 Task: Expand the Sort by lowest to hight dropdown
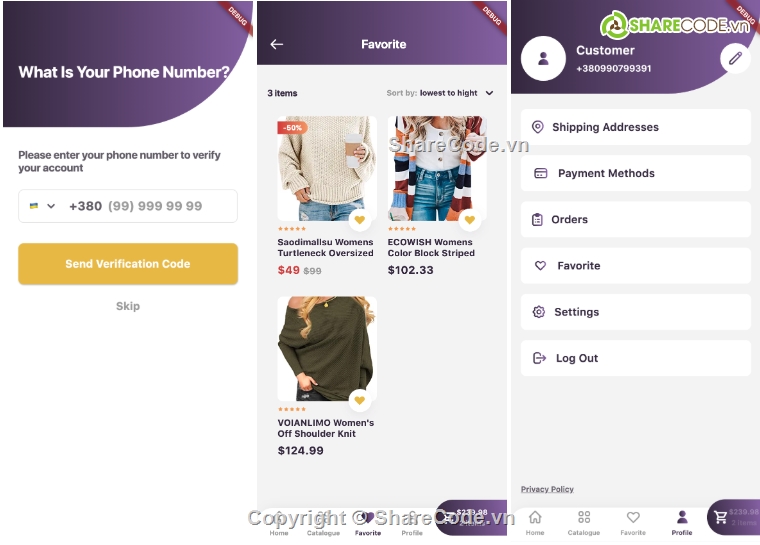(x=440, y=93)
